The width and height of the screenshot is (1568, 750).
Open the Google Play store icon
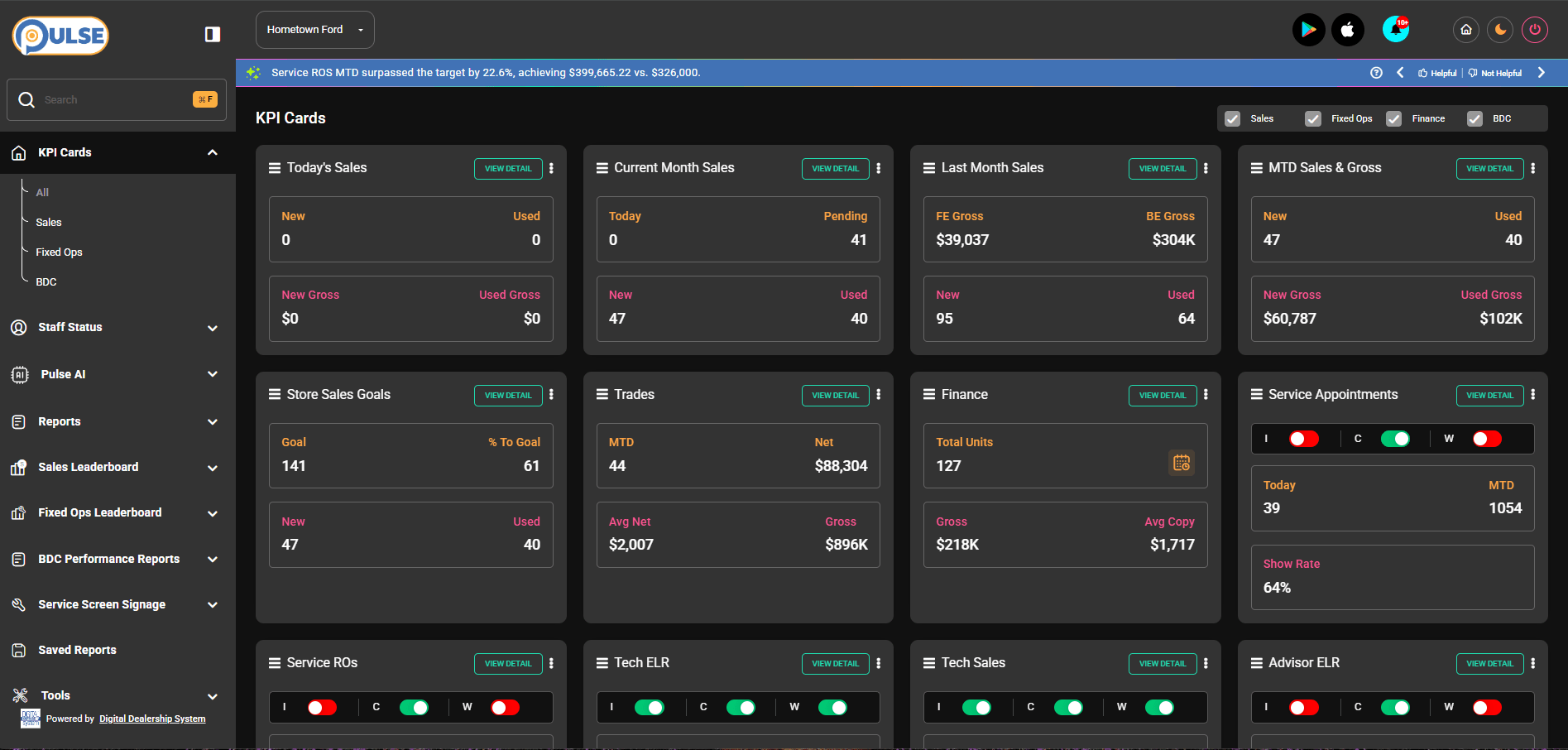1308,31
